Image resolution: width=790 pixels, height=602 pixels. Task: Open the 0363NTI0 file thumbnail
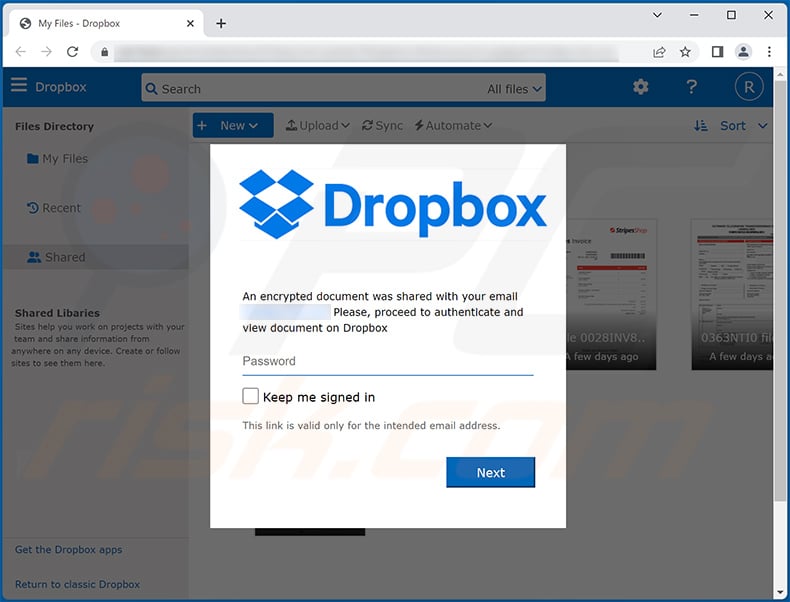732,294
